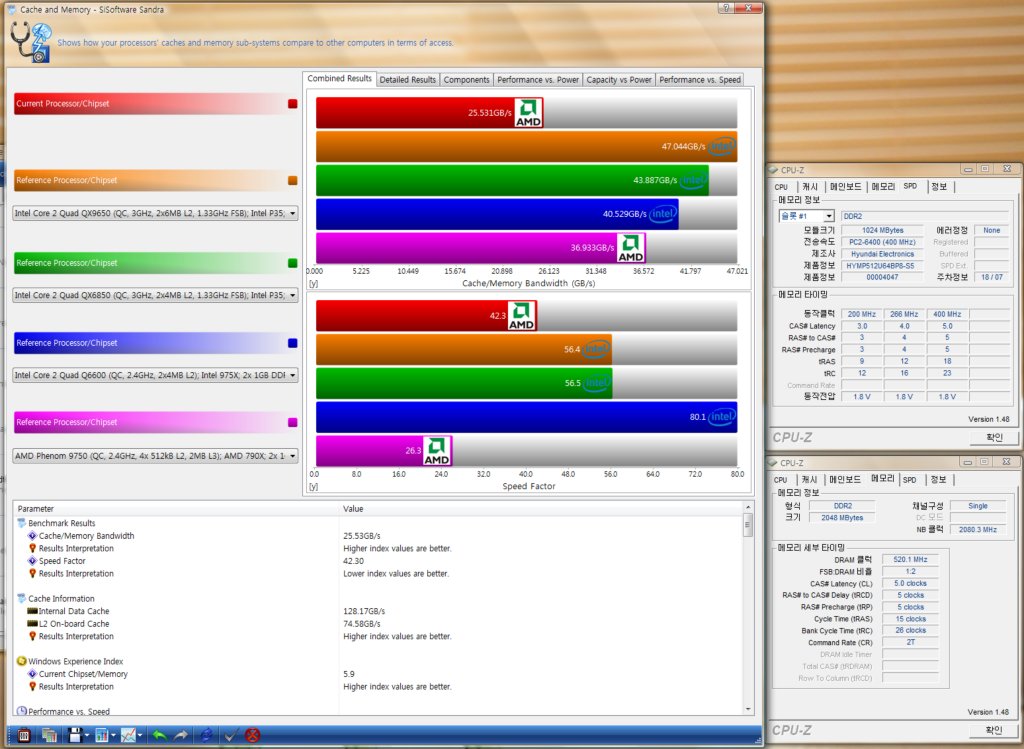This screenshot has width=1024, height=749.
Task: Open the bar chart icon's dropdown arrow
Action: coord(114,736)
